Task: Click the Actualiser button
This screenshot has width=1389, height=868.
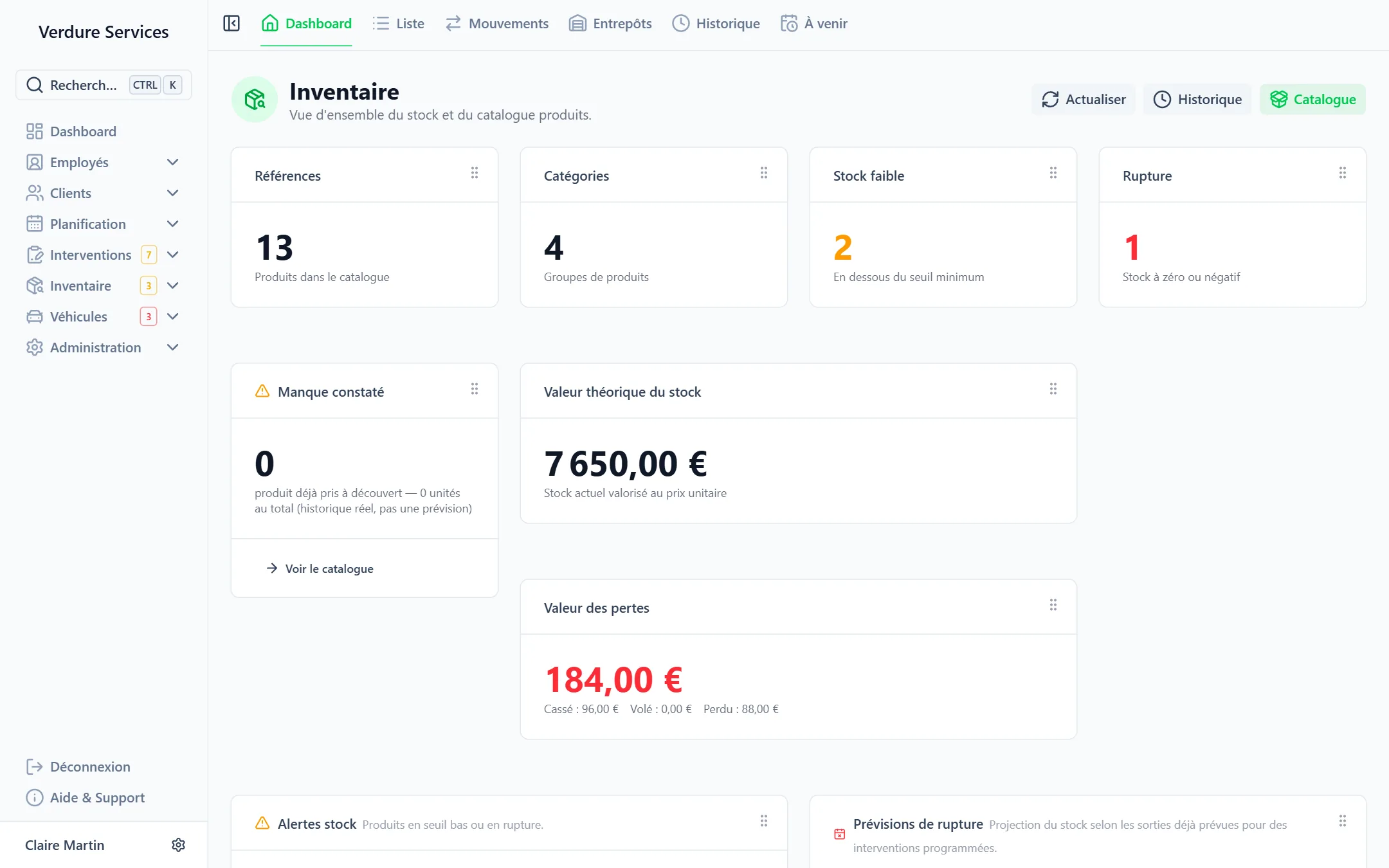Action: coord(1084,100)
